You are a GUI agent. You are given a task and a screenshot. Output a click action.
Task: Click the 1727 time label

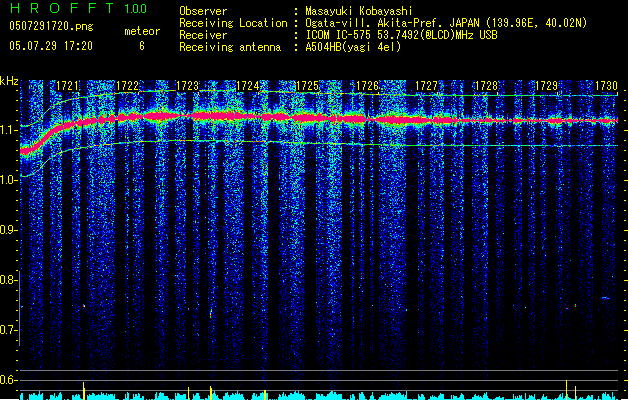coord(426,86)
